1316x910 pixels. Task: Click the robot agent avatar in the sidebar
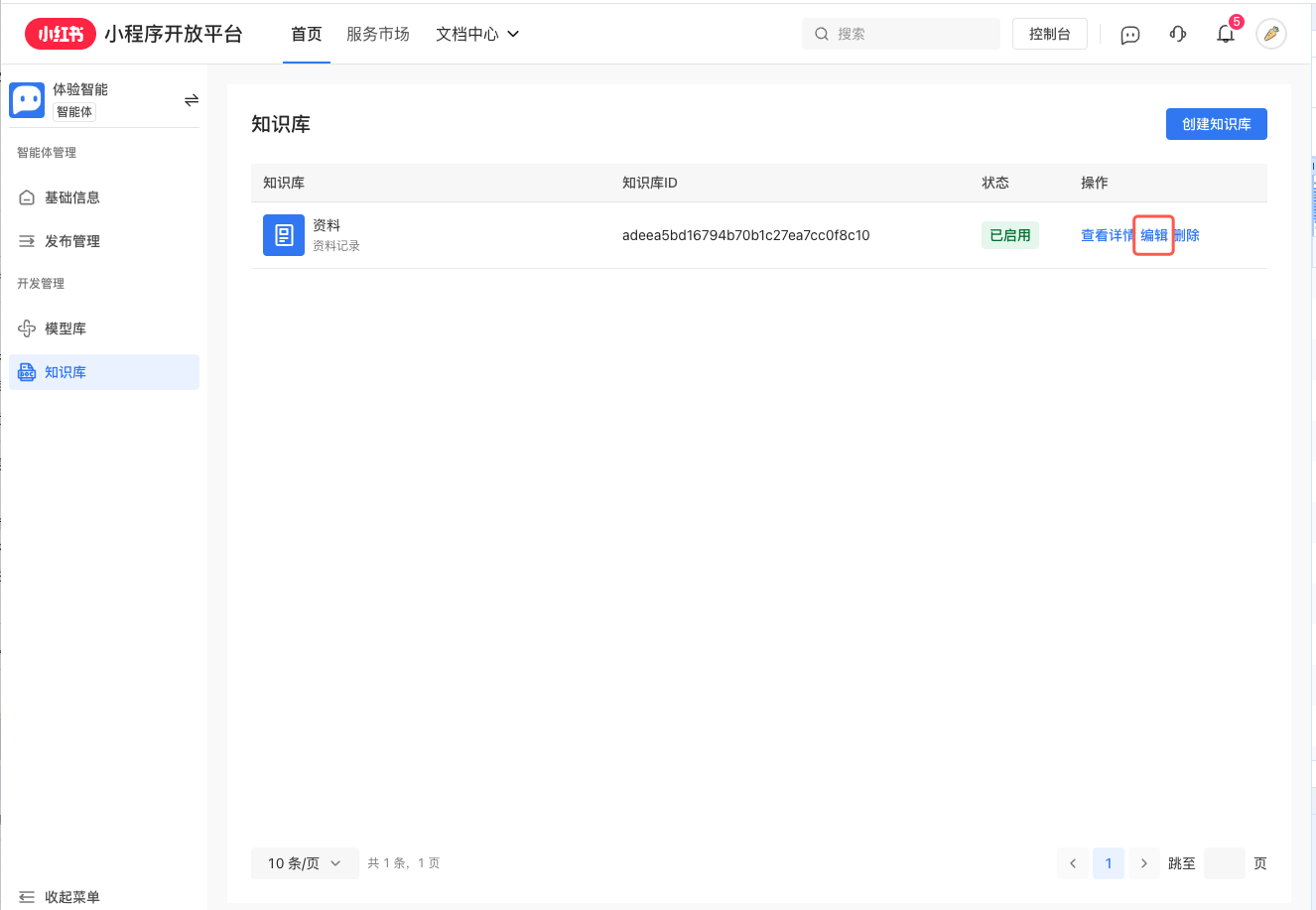[27, 99]
